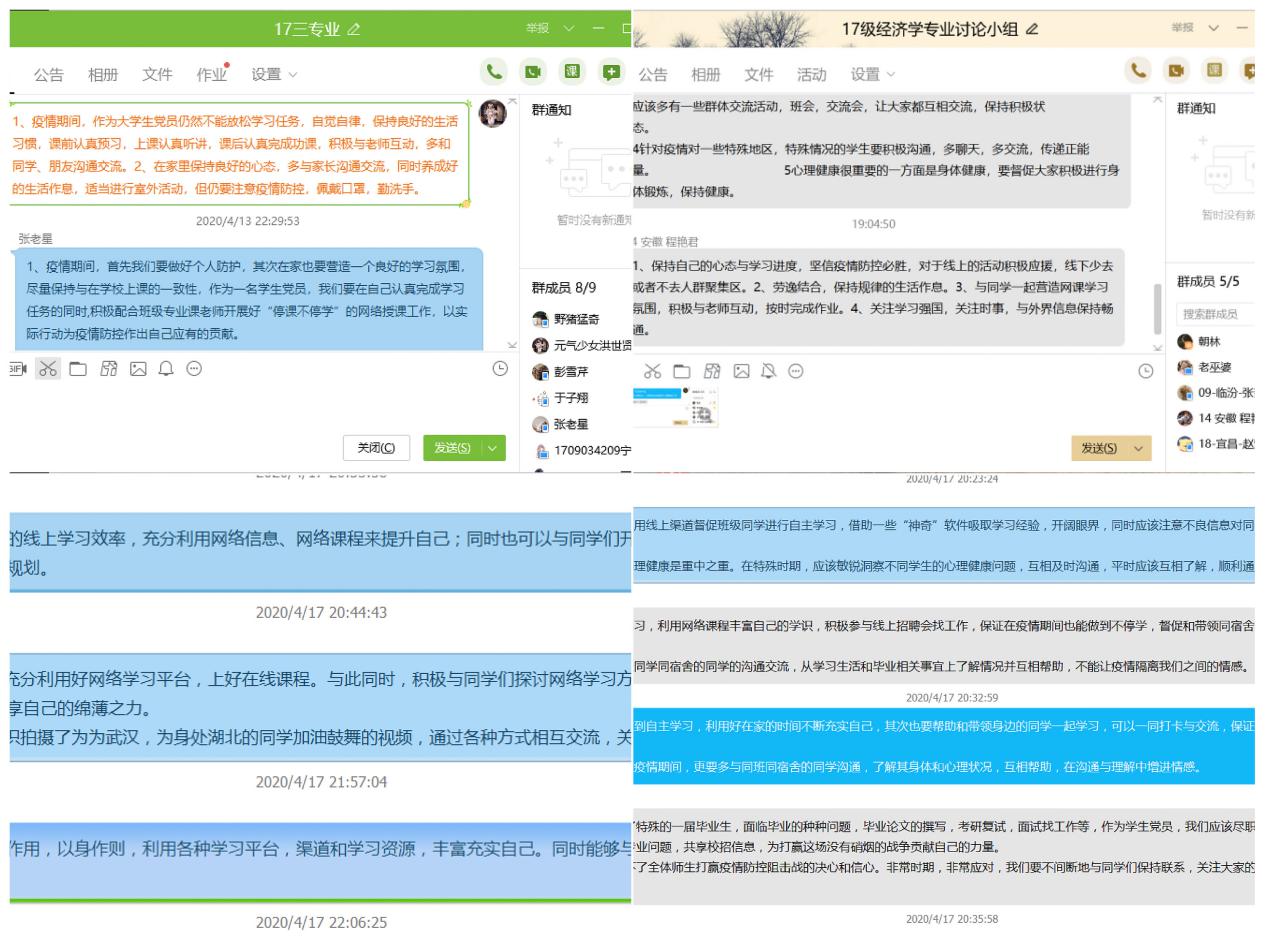Start video call in 17三专业 group
1265x949 pixels.
pos(532,73)
